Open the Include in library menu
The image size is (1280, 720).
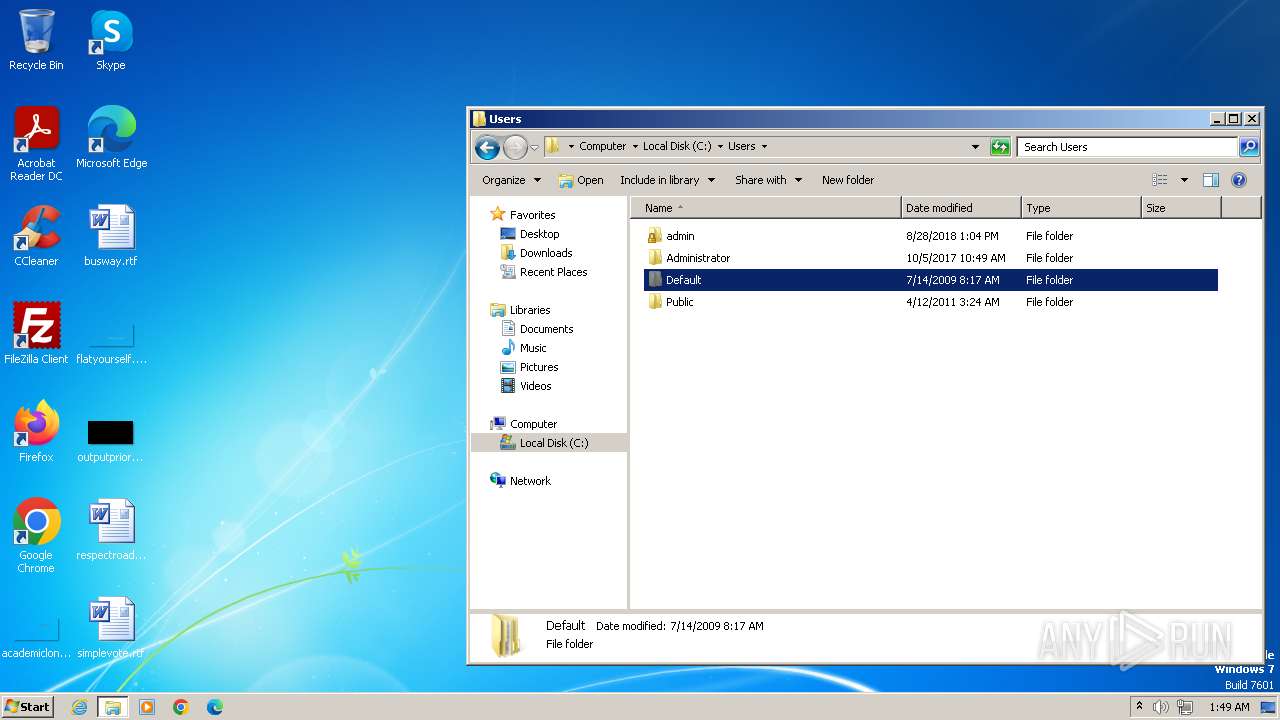click(667, 180)
